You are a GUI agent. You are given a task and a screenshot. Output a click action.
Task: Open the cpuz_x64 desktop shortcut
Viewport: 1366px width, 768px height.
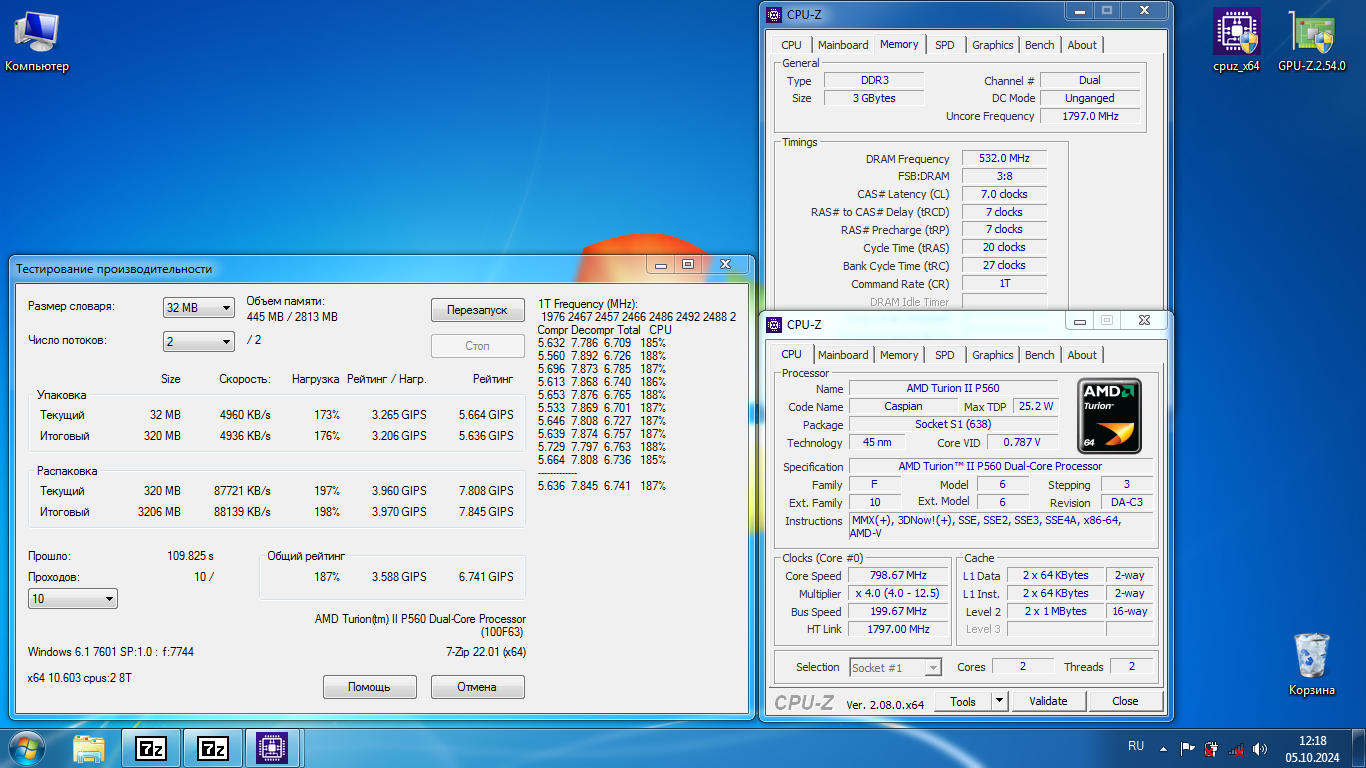click(x=1236, y=41)
